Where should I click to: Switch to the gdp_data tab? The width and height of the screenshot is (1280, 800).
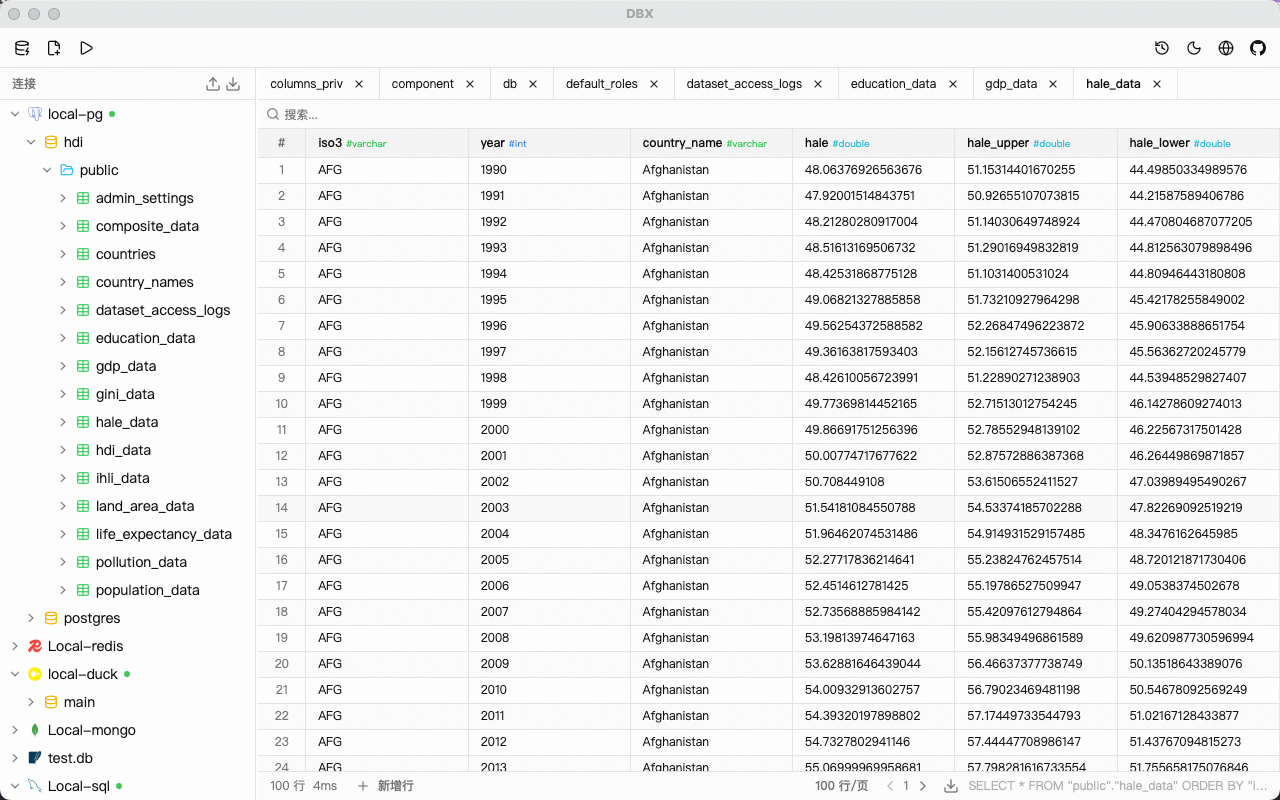pos(1014,84)
